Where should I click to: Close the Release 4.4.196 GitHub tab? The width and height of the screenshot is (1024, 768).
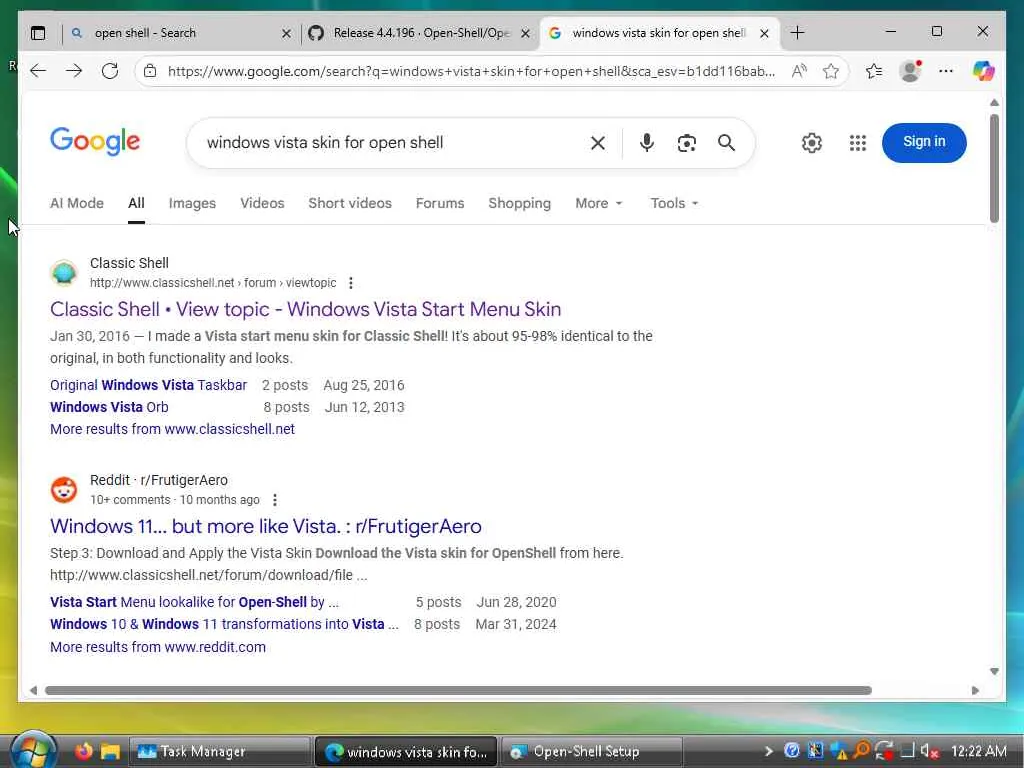[525, 33]
